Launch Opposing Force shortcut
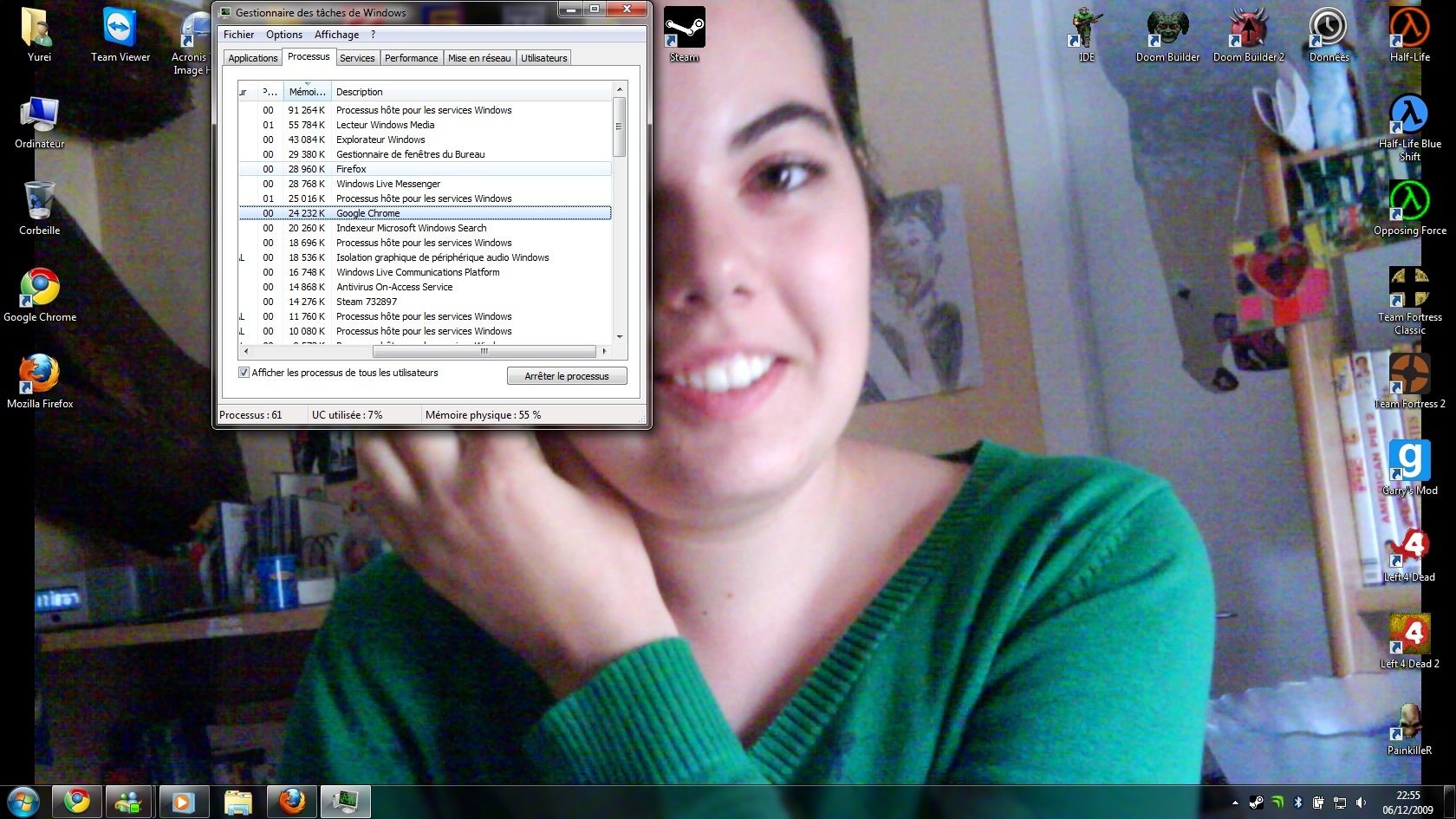The width and height of the screenshot is (1456, 819). tap(1410, 208)
